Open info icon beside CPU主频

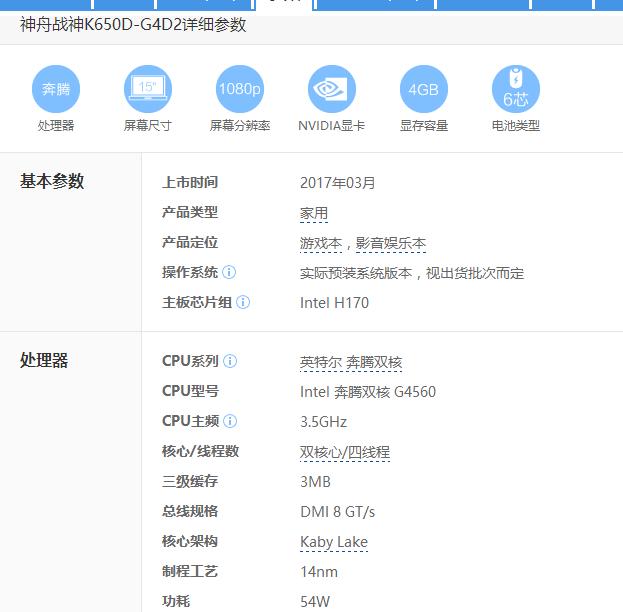(x=230, y=421)
